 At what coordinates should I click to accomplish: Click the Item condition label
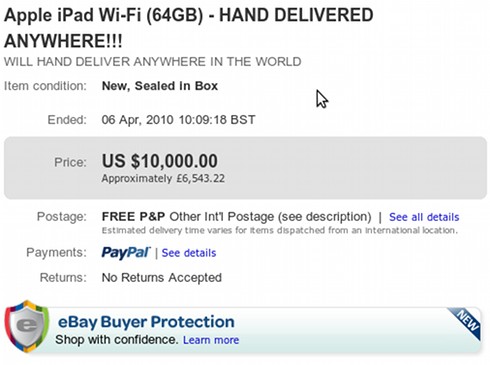[x=45, y=86]
